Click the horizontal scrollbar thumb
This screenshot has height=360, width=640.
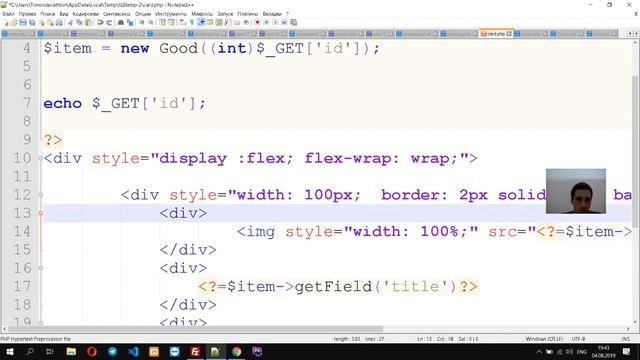(196, 329)
